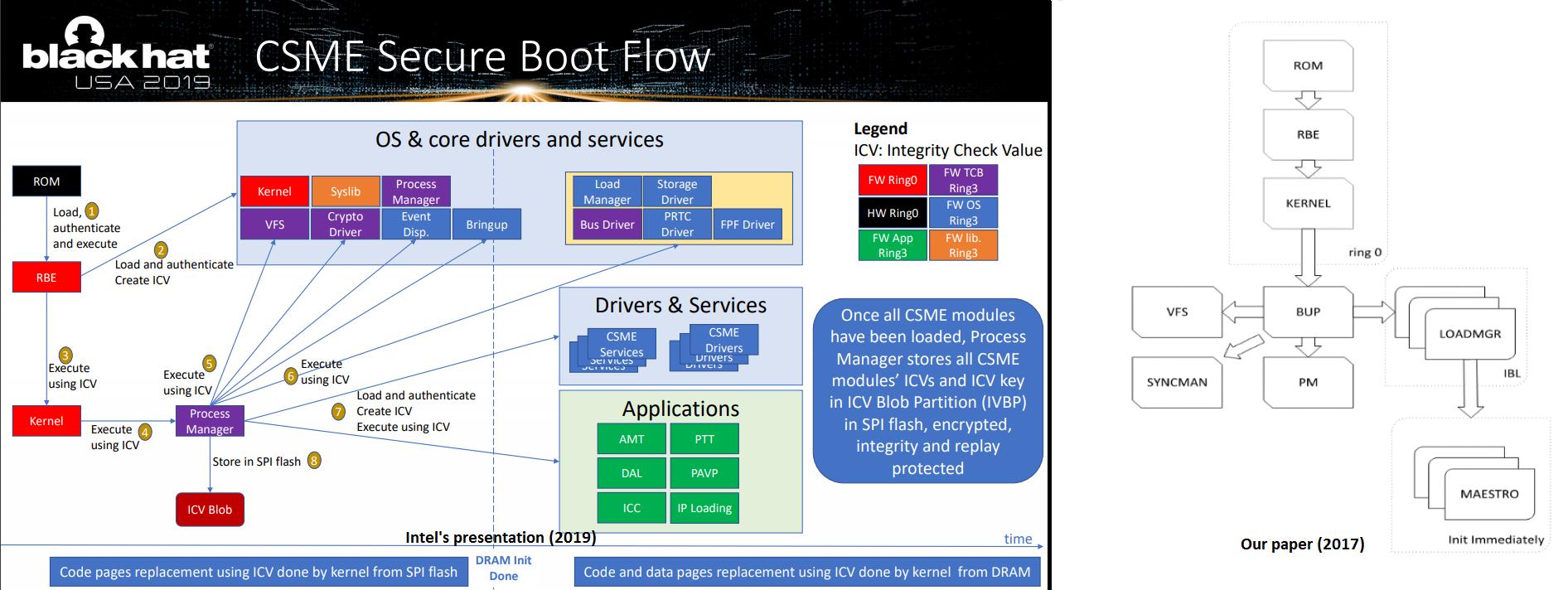Click the VFS block in the 2017 paper diagram
Screen dimensions: 1568x590
tap(1177, 312)
